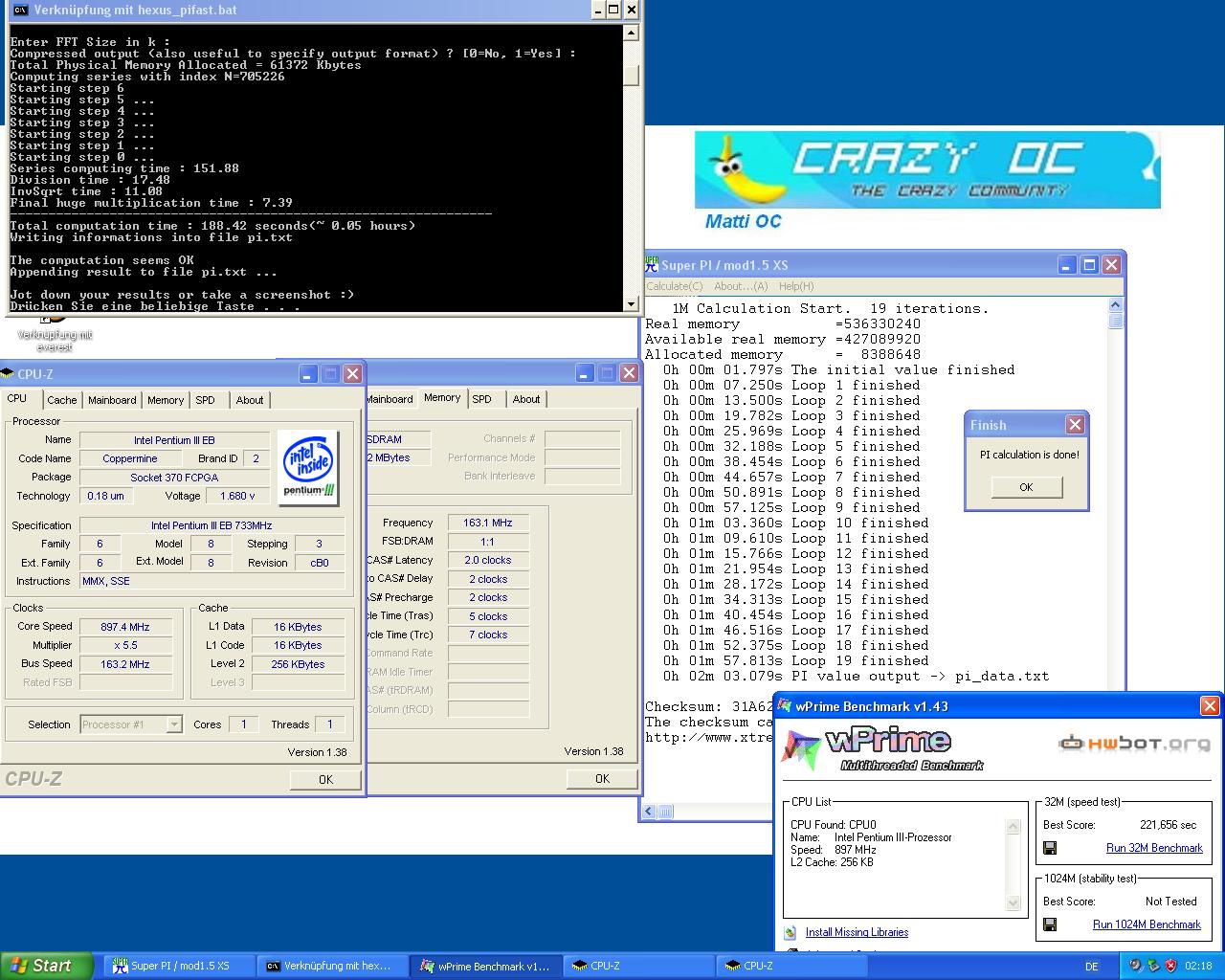Image resolution: width=1225 pixels, height=980 pixels.
Task: Open About tab in rear CPU-Z window
Action: (x=526, y=399)
